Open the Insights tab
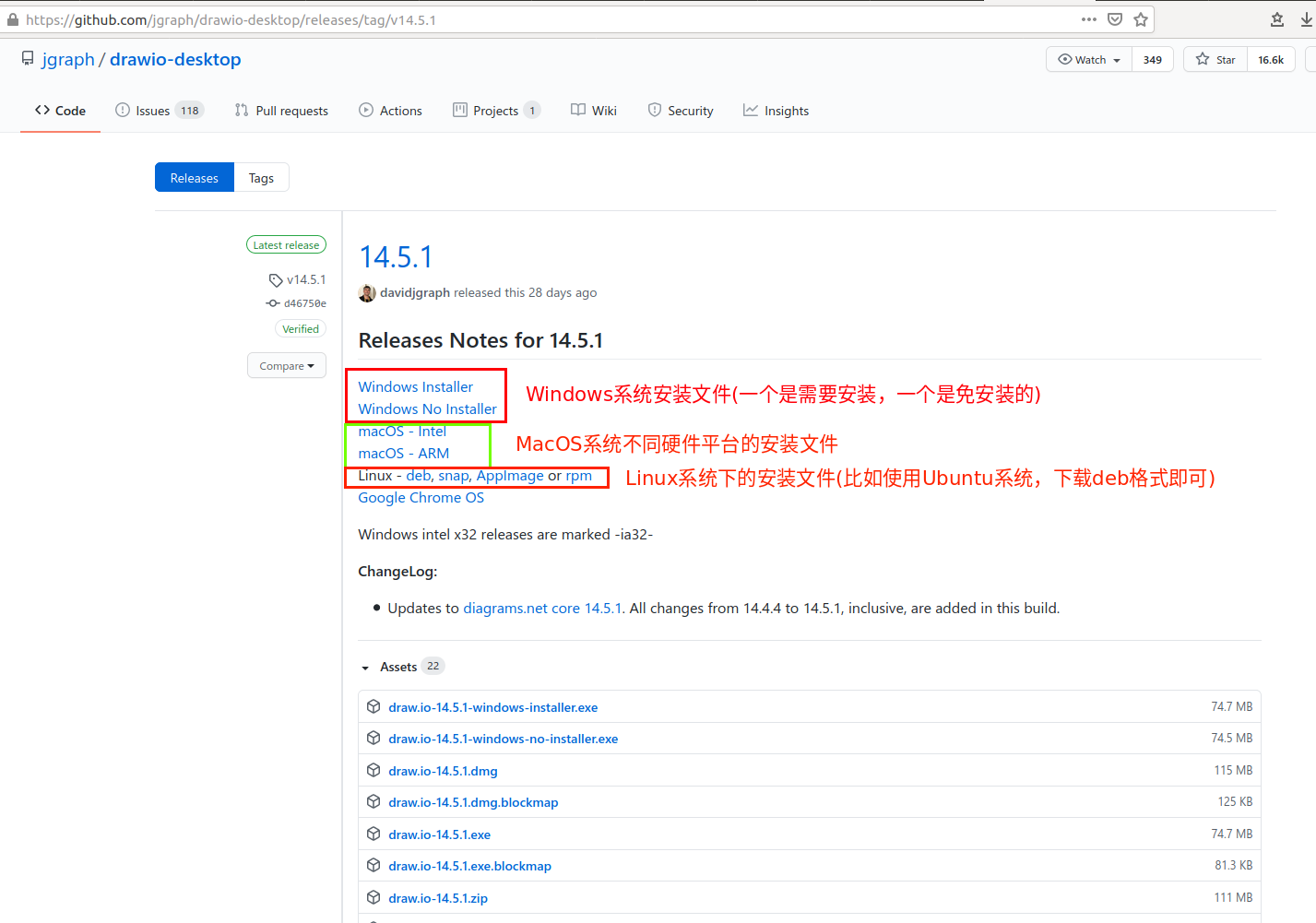 click(776, 111)
